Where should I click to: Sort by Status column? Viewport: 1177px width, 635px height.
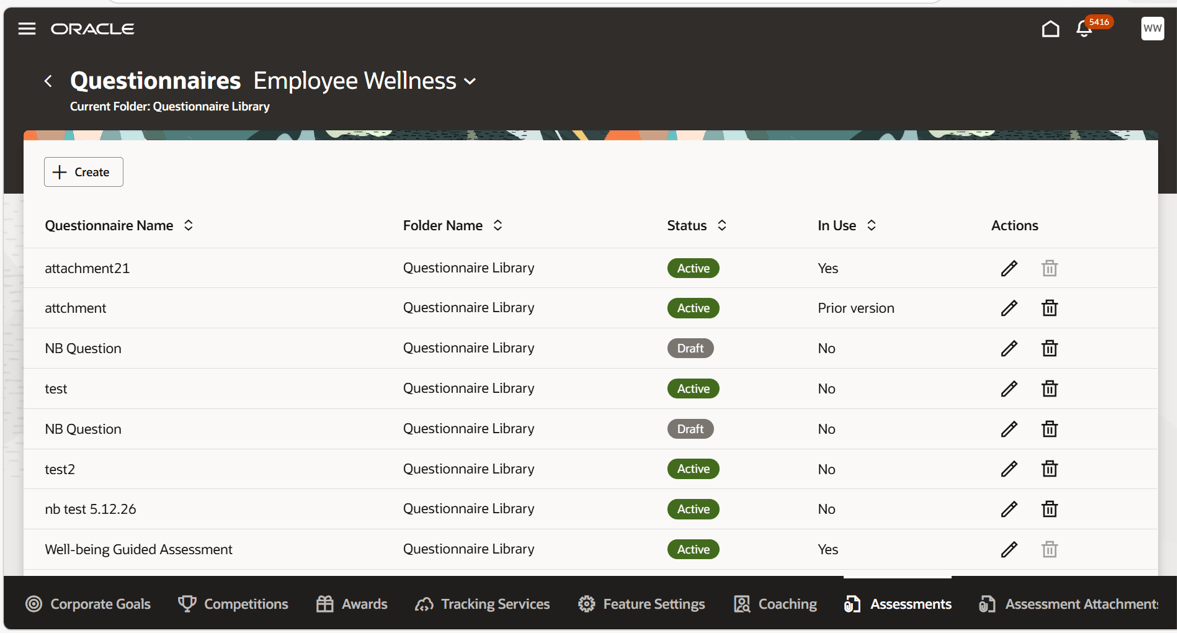[x=721, y=225]
